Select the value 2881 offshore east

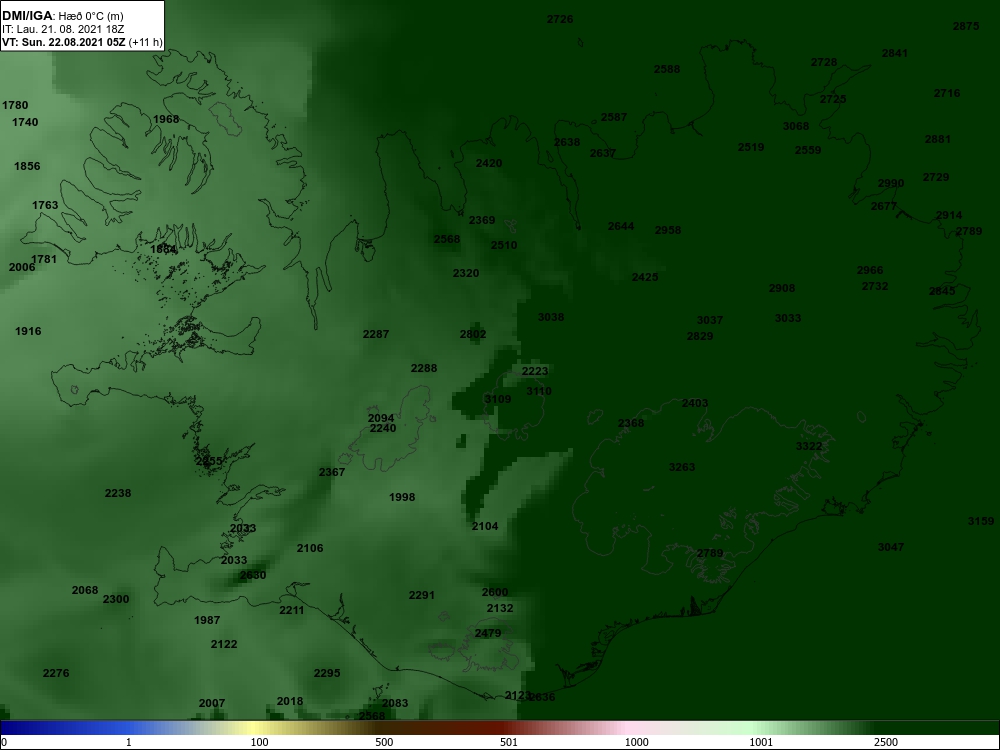(938, 138)
